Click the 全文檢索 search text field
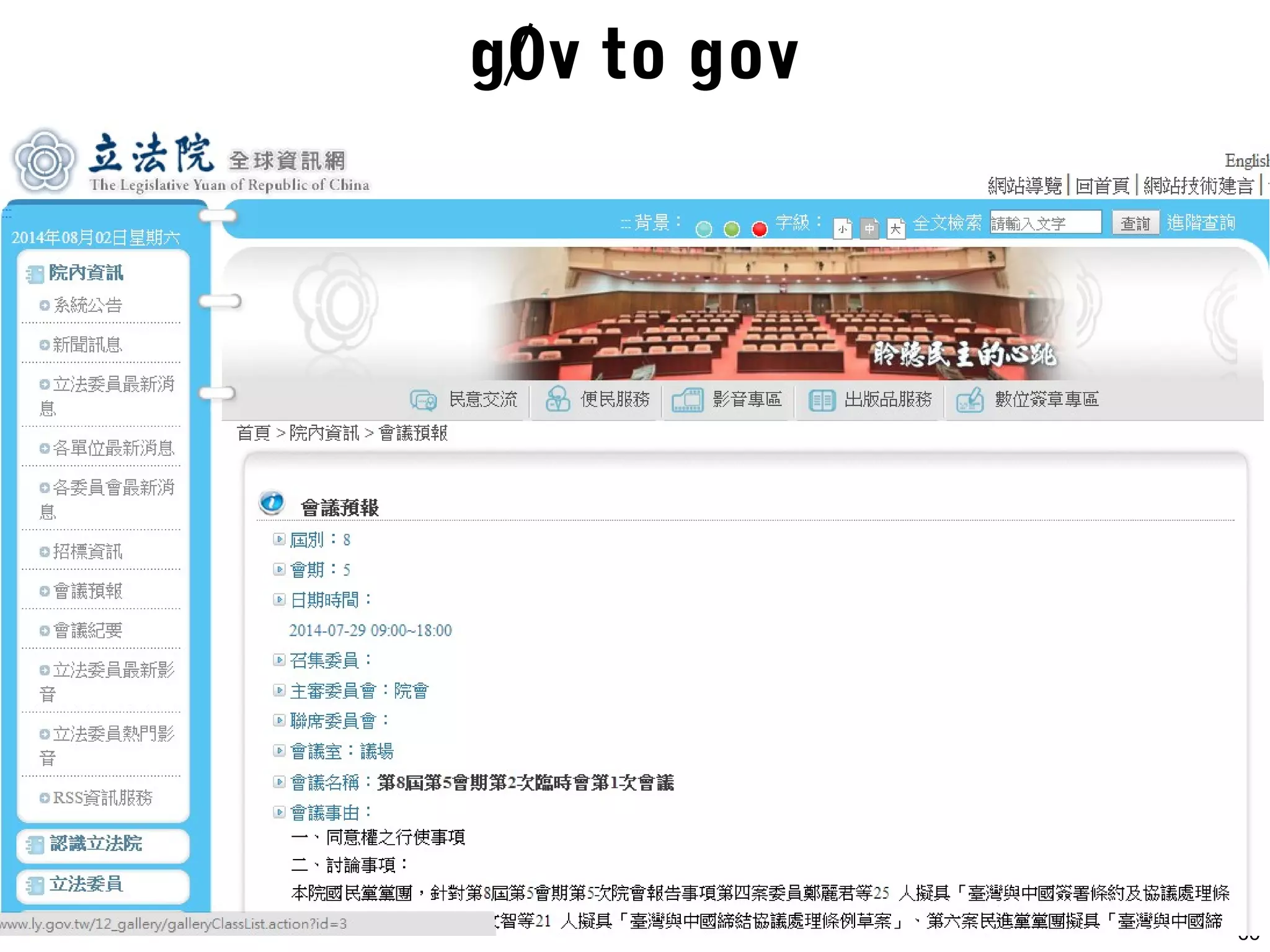1270x952 pixels. coord(1045,223)
